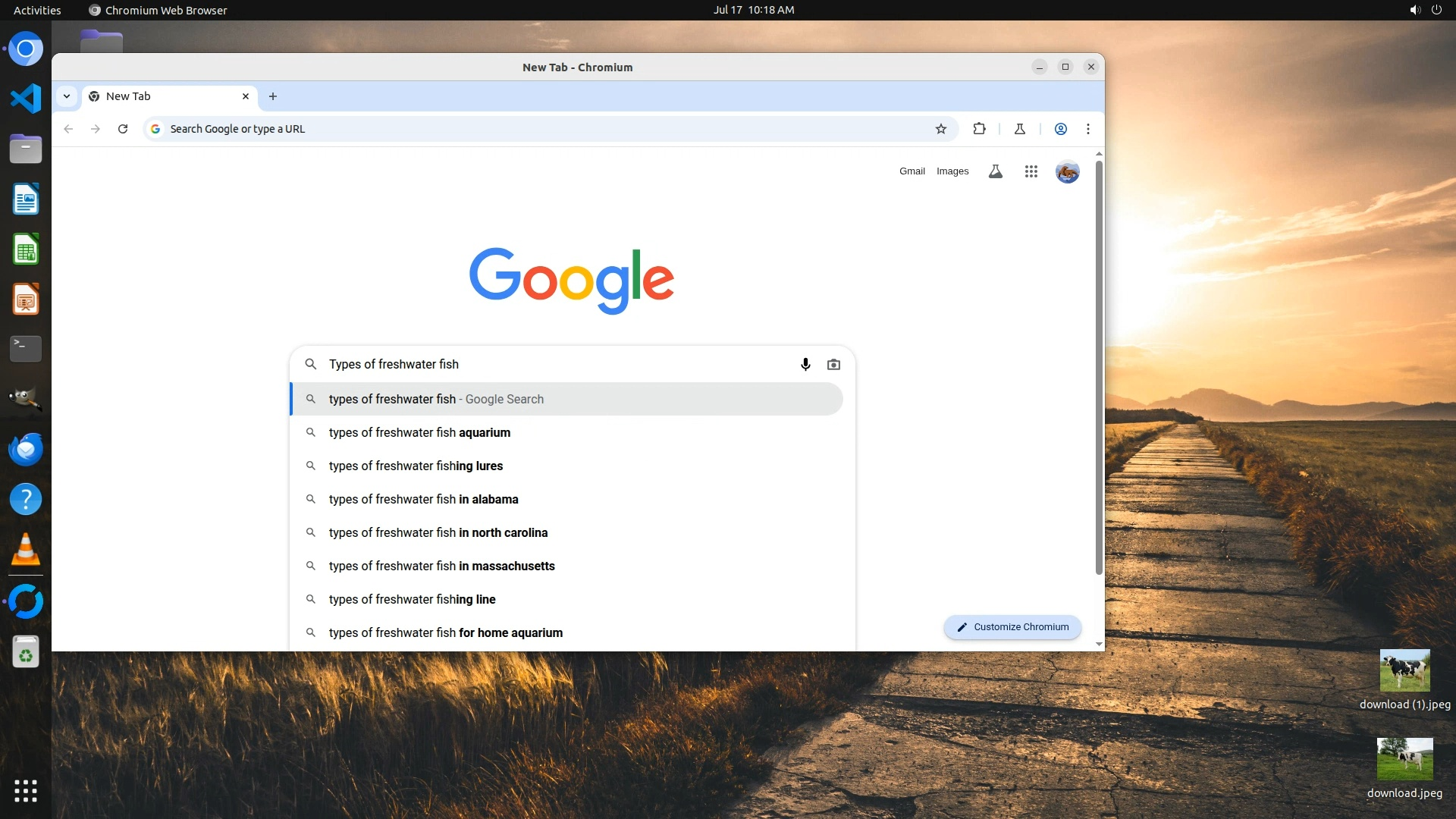This screenshot has width=1456, height=819.
Task: Open a new tab with plus button
Action: tap(273, 96)
